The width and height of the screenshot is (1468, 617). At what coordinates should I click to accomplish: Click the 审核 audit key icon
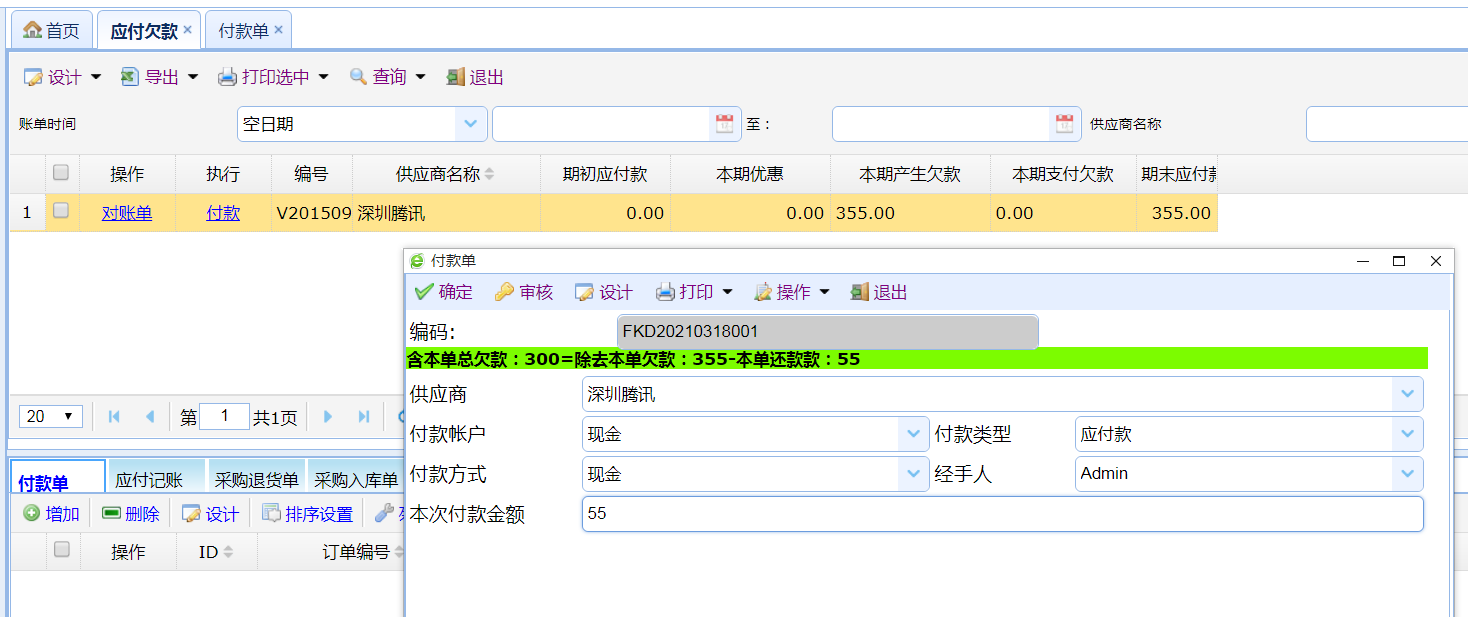pos(504,292)
